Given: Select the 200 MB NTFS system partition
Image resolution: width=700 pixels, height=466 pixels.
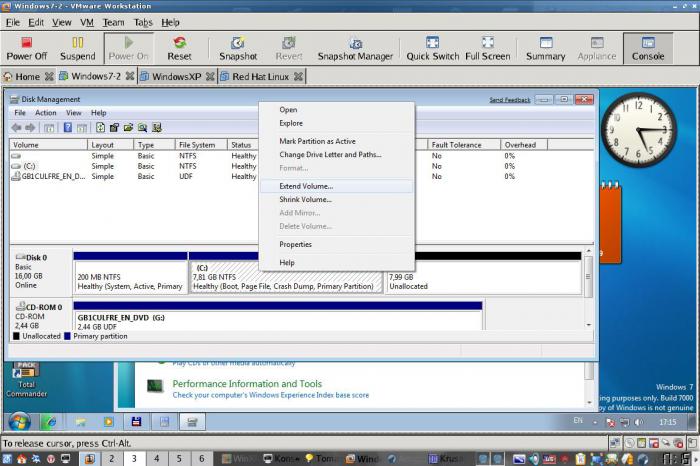Looking at the screenshot, I should tap(130, 273).
